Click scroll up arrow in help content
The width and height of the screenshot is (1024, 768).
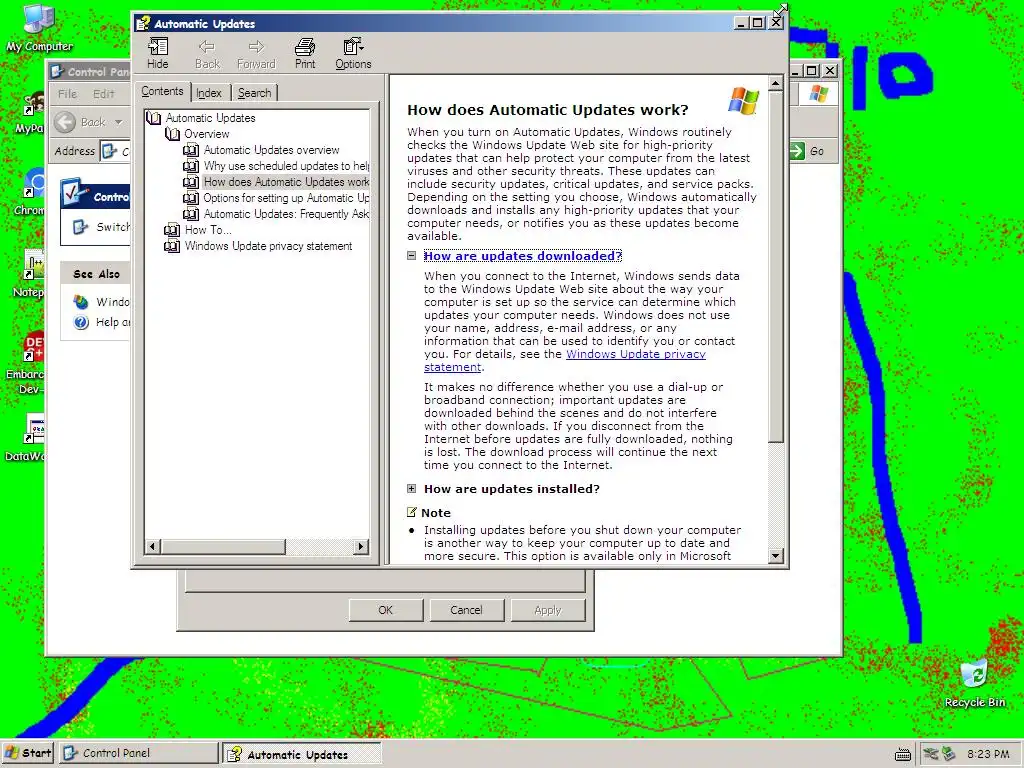click(x=775, y=83)
